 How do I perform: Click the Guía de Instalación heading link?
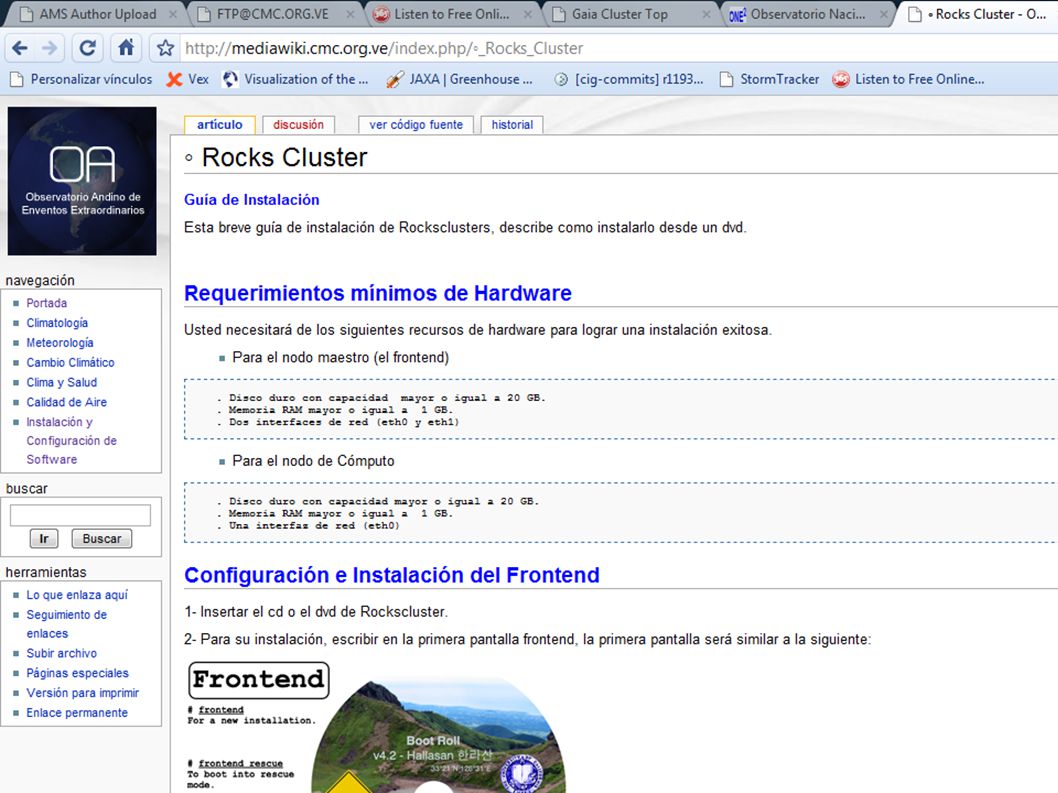[252, 200]
